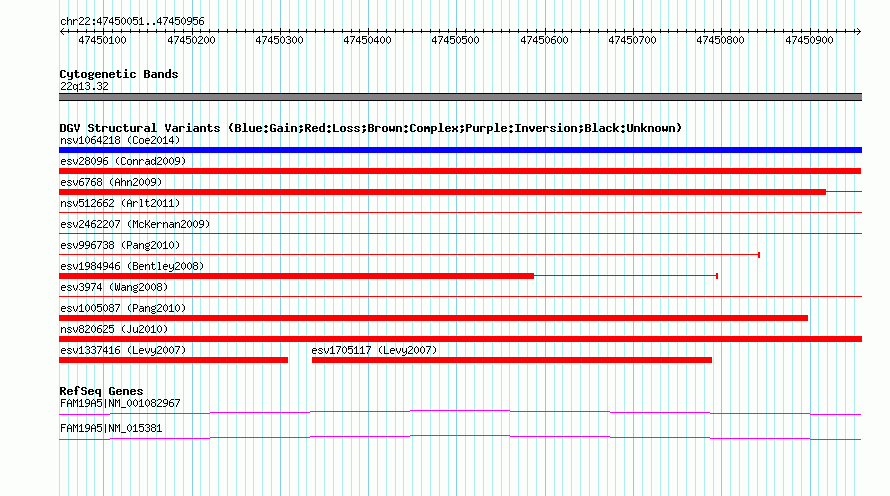The image size is (890, 496).
Task: Click the left arrow of the ruler
Action: coord(62,31)
